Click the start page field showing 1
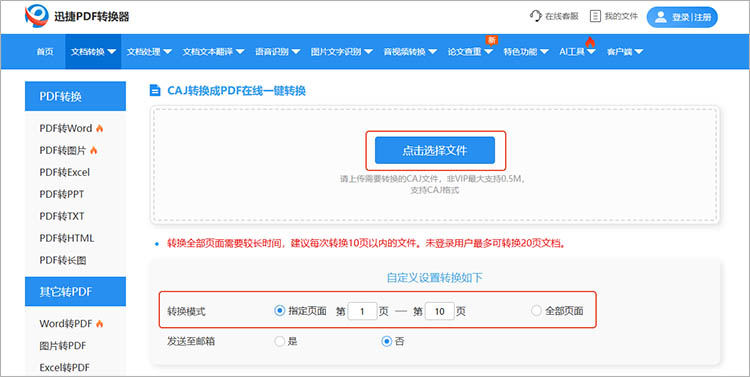Image resolution: width=750 pixels, height=377 pixels. click(362, 311)
